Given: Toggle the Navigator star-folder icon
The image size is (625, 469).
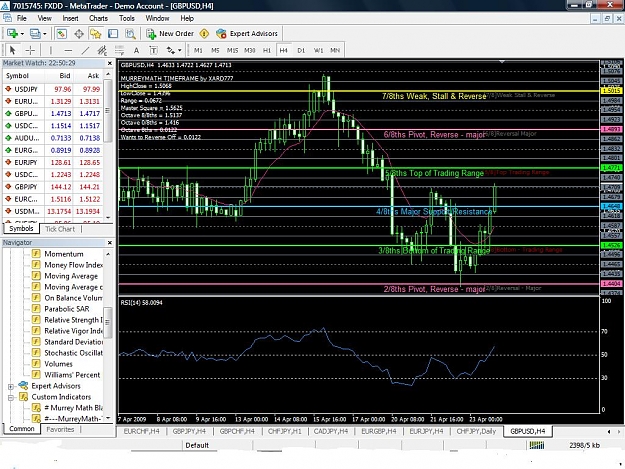Looking at the screenshot, I should 96,34.
